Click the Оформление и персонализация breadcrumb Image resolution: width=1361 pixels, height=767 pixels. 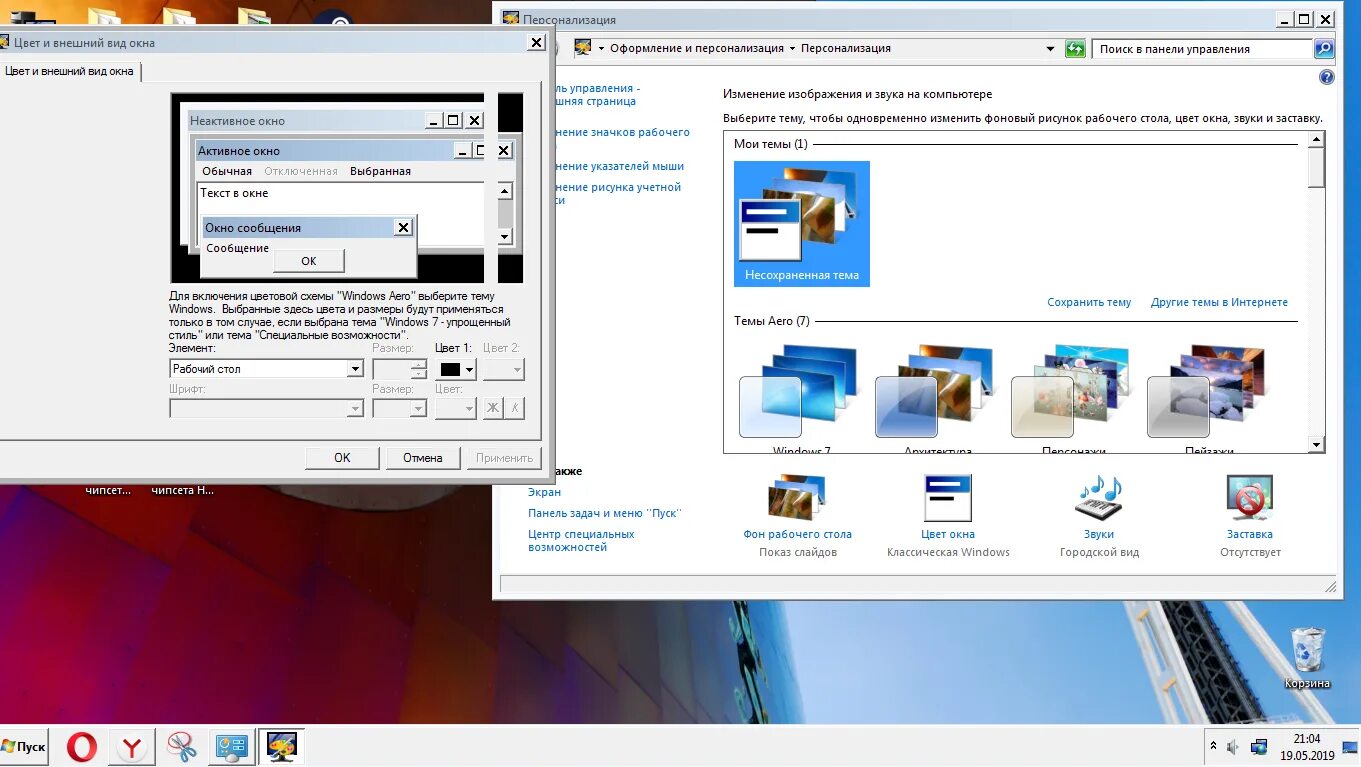pos(697,48)
